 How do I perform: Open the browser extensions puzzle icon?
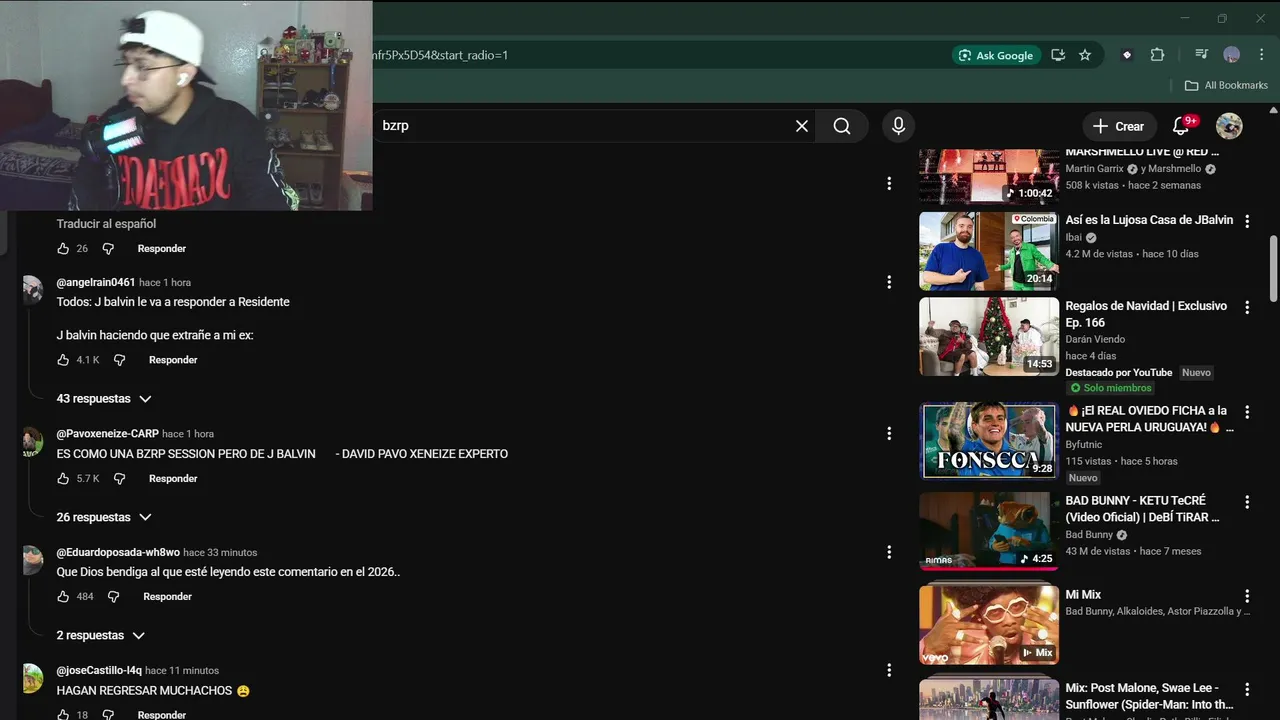[x=1157, y=55]
